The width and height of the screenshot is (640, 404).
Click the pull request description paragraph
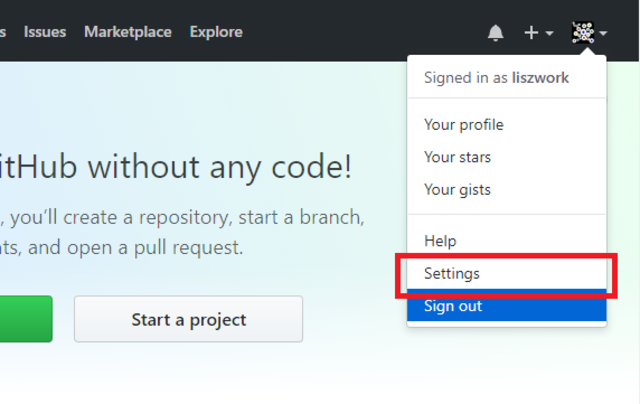(182, 232)
